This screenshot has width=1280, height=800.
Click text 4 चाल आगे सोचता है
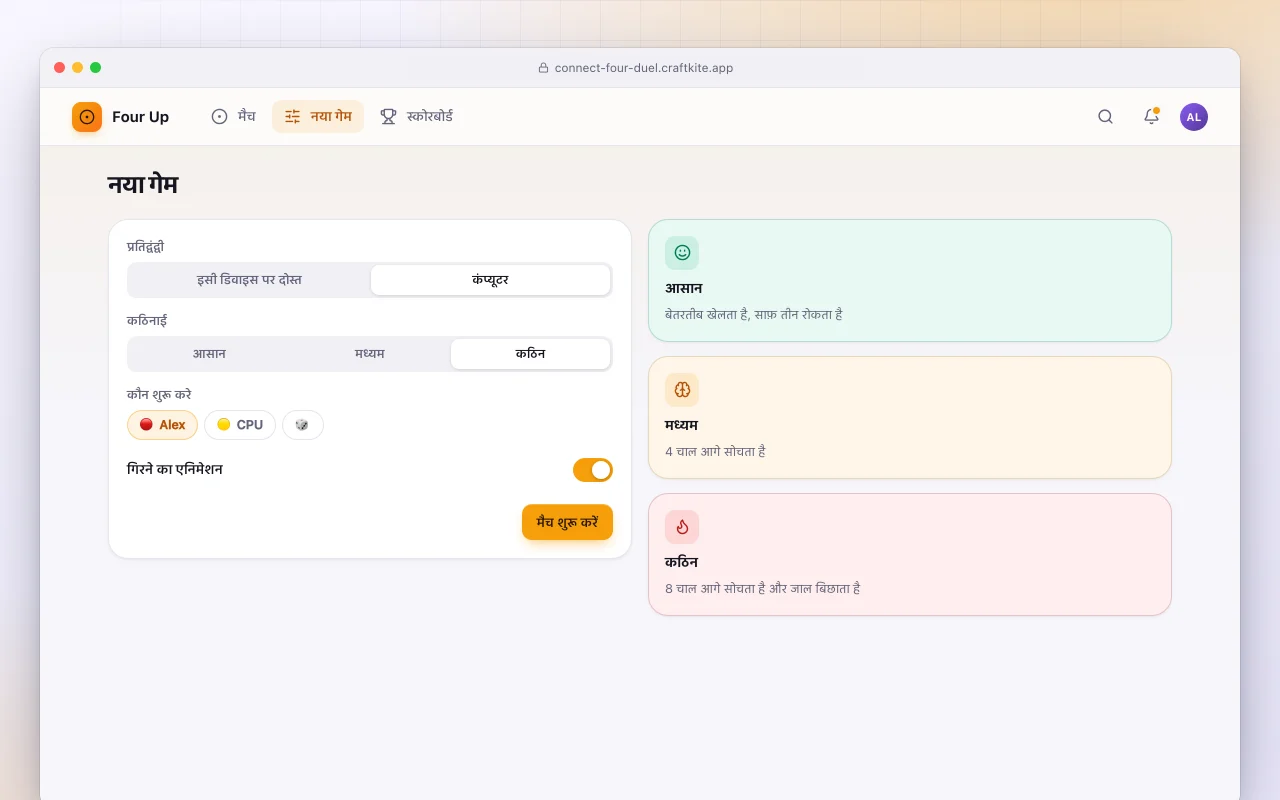tap(715, 452)
